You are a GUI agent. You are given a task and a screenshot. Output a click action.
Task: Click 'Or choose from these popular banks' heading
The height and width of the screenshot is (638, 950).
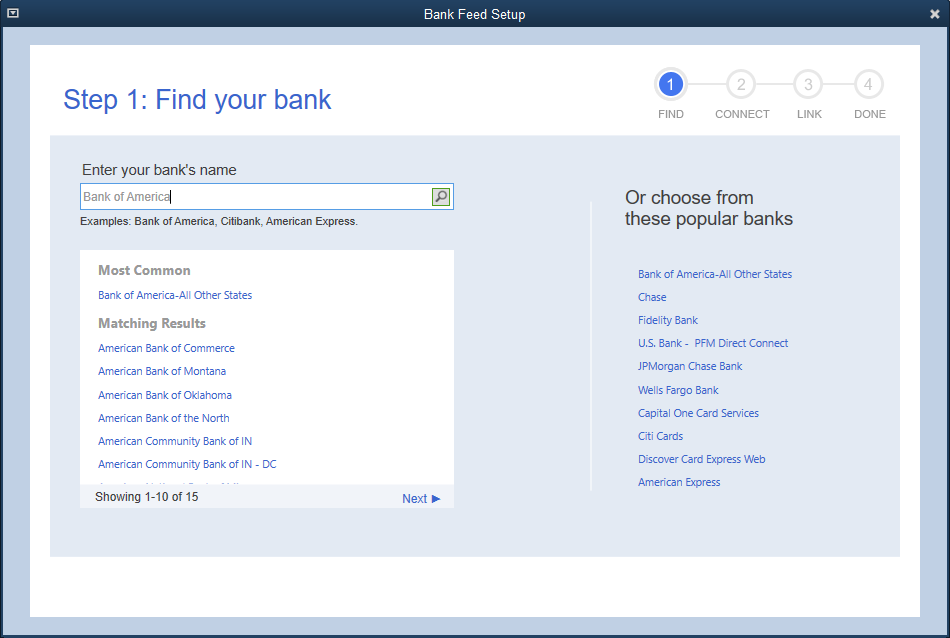[709, 208]
